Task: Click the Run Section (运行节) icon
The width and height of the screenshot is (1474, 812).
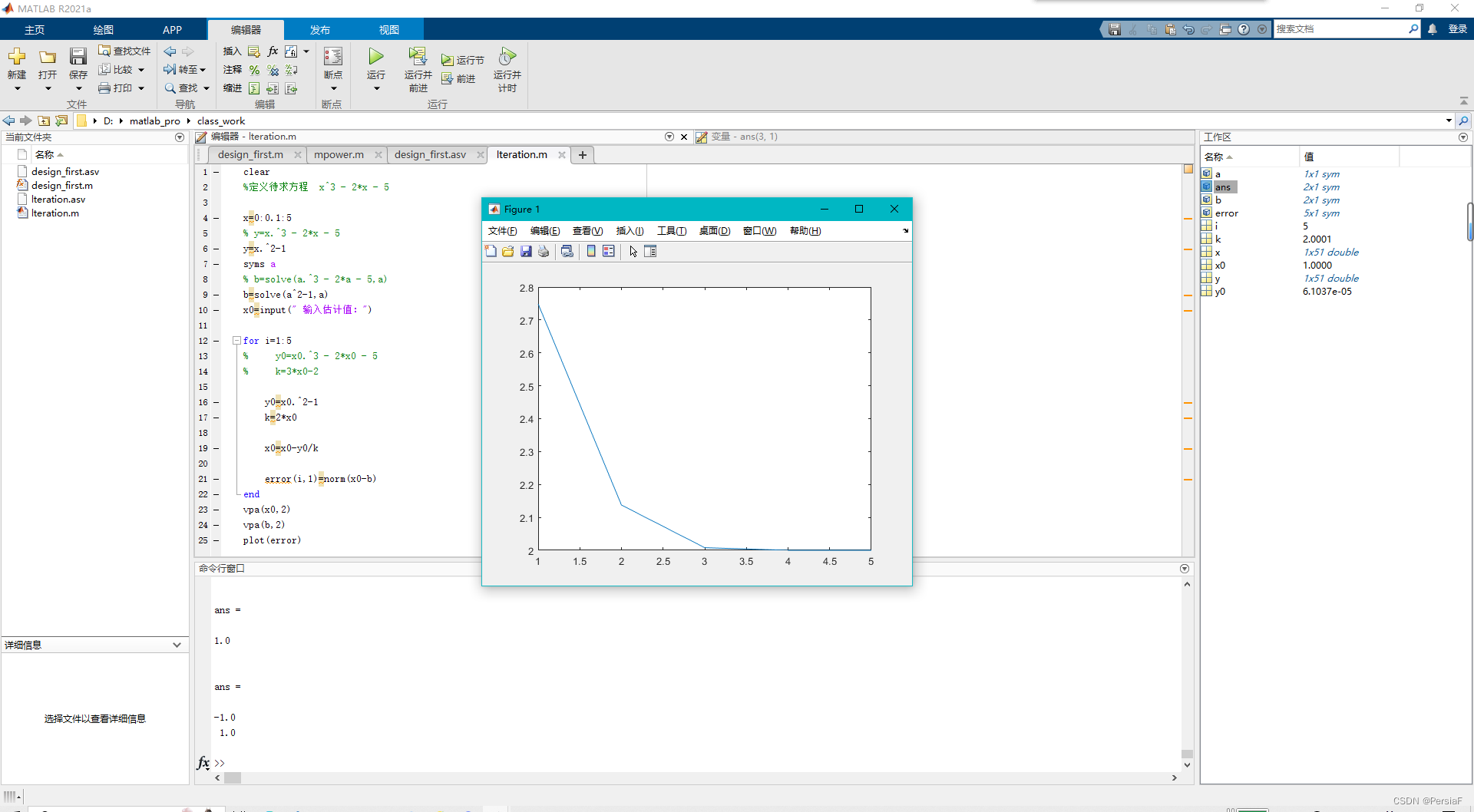Action: tap(448, 60)
